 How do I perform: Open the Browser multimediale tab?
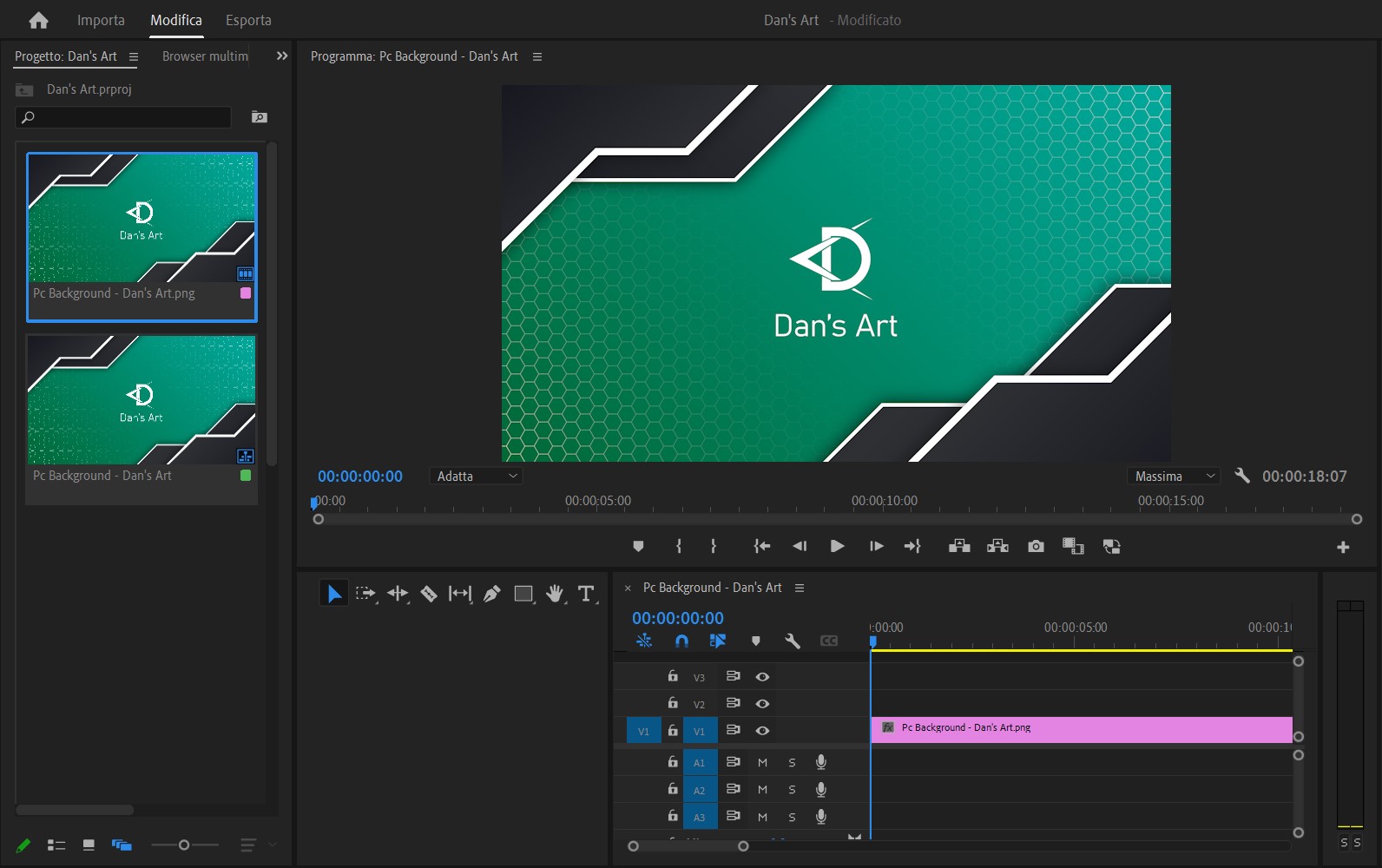click(205, 56)
